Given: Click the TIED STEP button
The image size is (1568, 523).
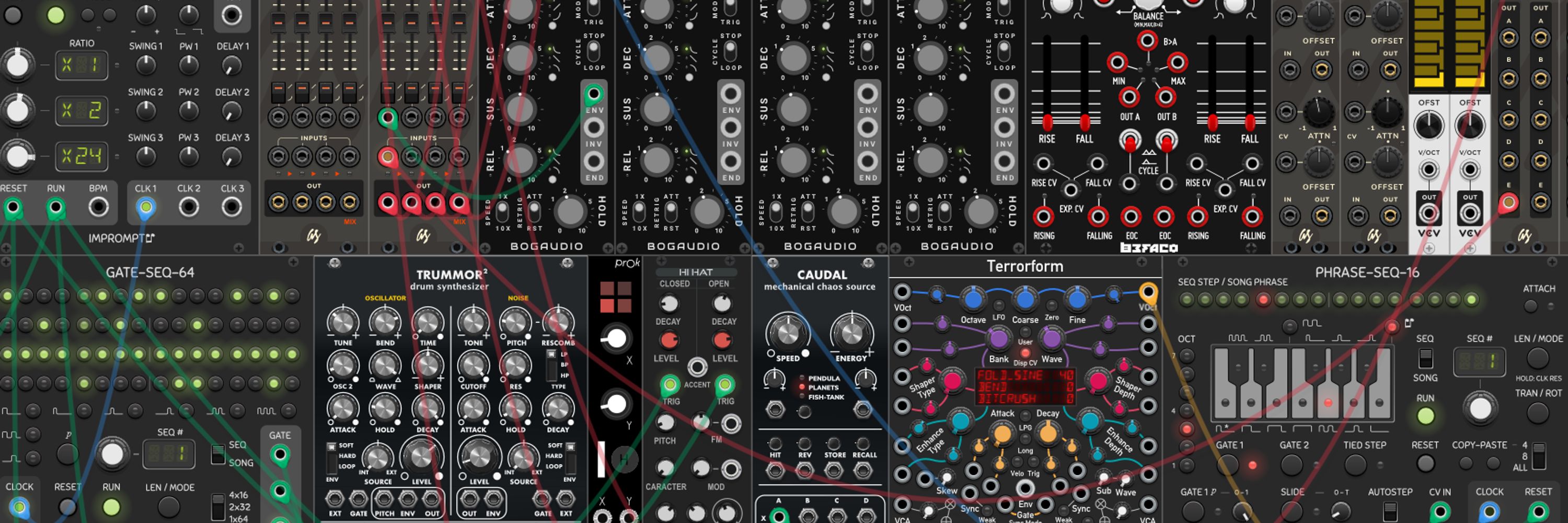Looking at the screenshot, I should pos(1355,464).
